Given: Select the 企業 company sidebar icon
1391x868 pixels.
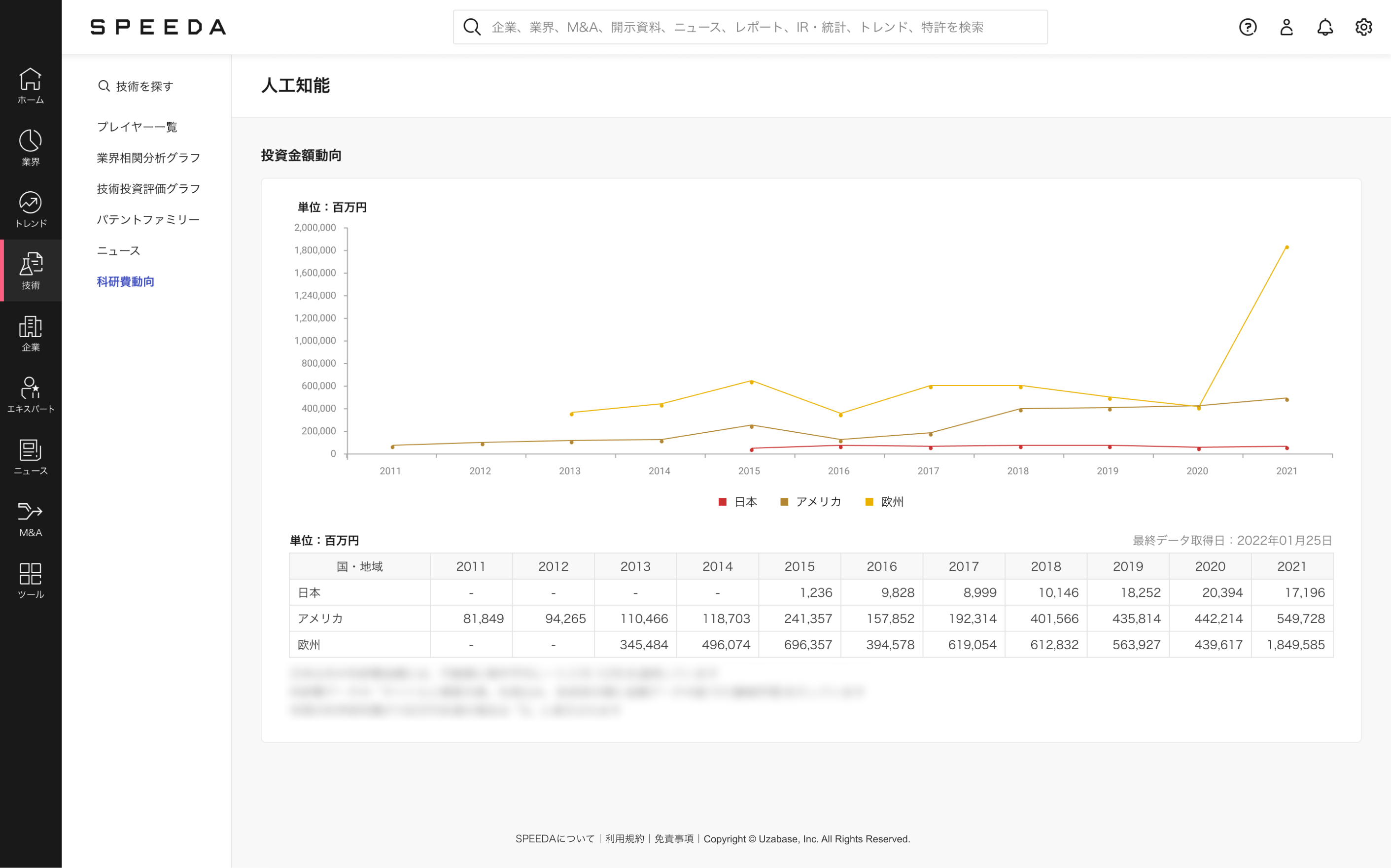Looking at the screenshot, I should click(x=31, y=333).
